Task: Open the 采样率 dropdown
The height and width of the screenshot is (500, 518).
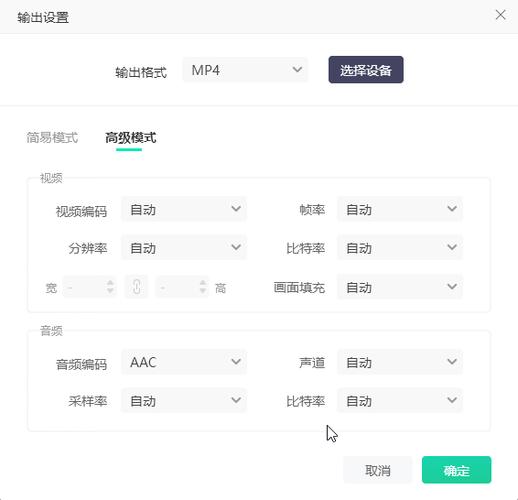Action: coord(184,400)
